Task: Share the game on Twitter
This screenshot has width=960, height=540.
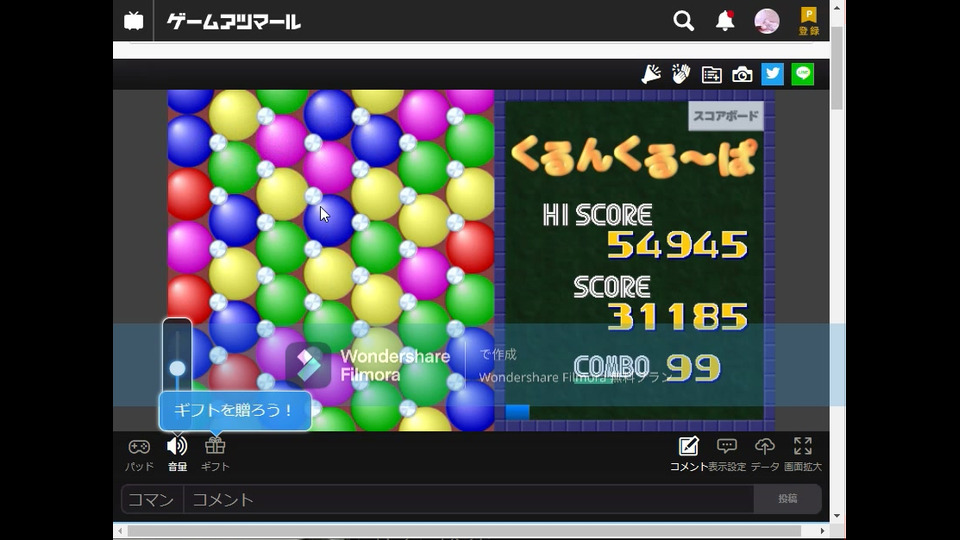Action: pyautogui.click(x=773, y=74)
